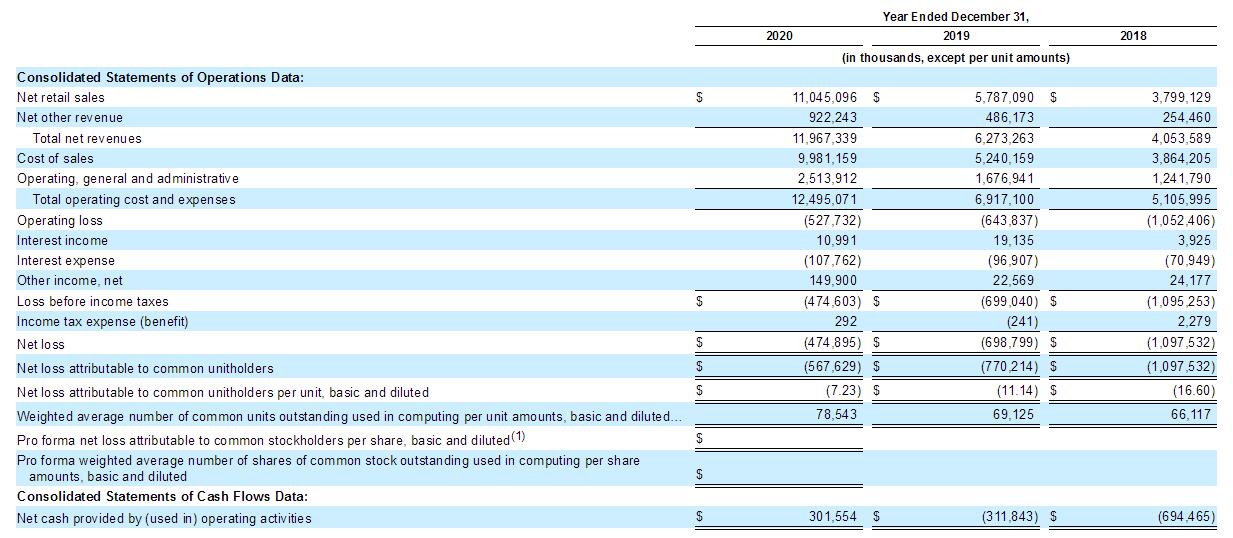Screen dimensions: 1233x538
Task: Click the 'Net retail sales' row label
Action: pyautogui.click(x=61, y=98)
